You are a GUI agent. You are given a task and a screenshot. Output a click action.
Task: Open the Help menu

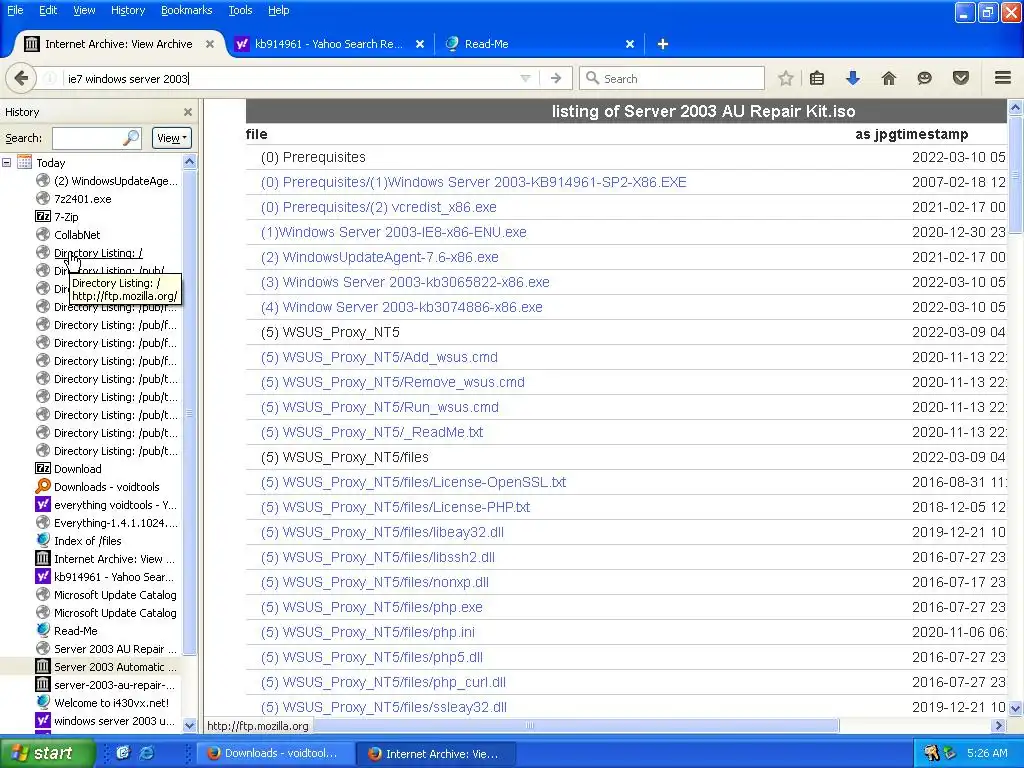pyautogui.click(x=278, y=10)
